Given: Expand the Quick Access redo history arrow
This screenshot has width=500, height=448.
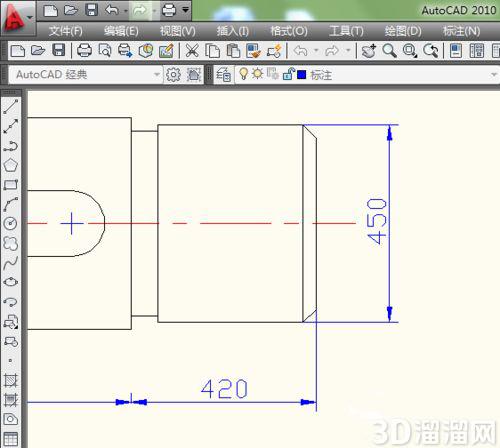Looking at the screenshot, I should [154, 11].
